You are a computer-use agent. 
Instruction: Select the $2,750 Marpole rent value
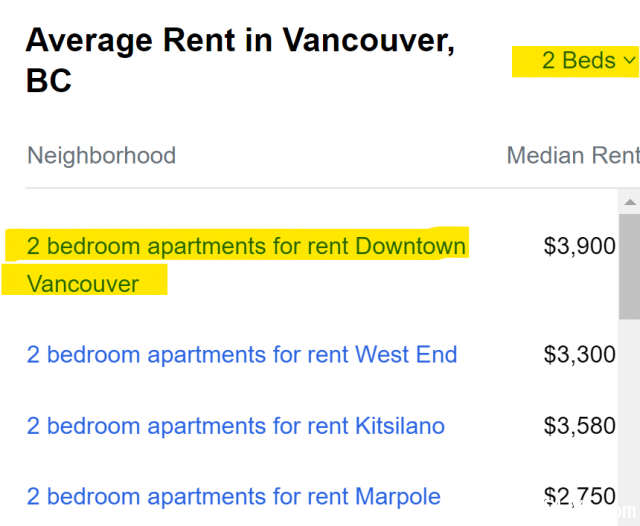[x=579, y=496]
